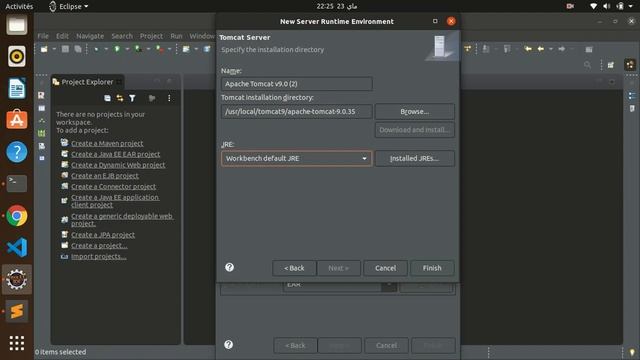The height and width of the screenshot is (360, 640).
Task: Click the Run external tools toolbar icon
Action: [x=160, y=49]
